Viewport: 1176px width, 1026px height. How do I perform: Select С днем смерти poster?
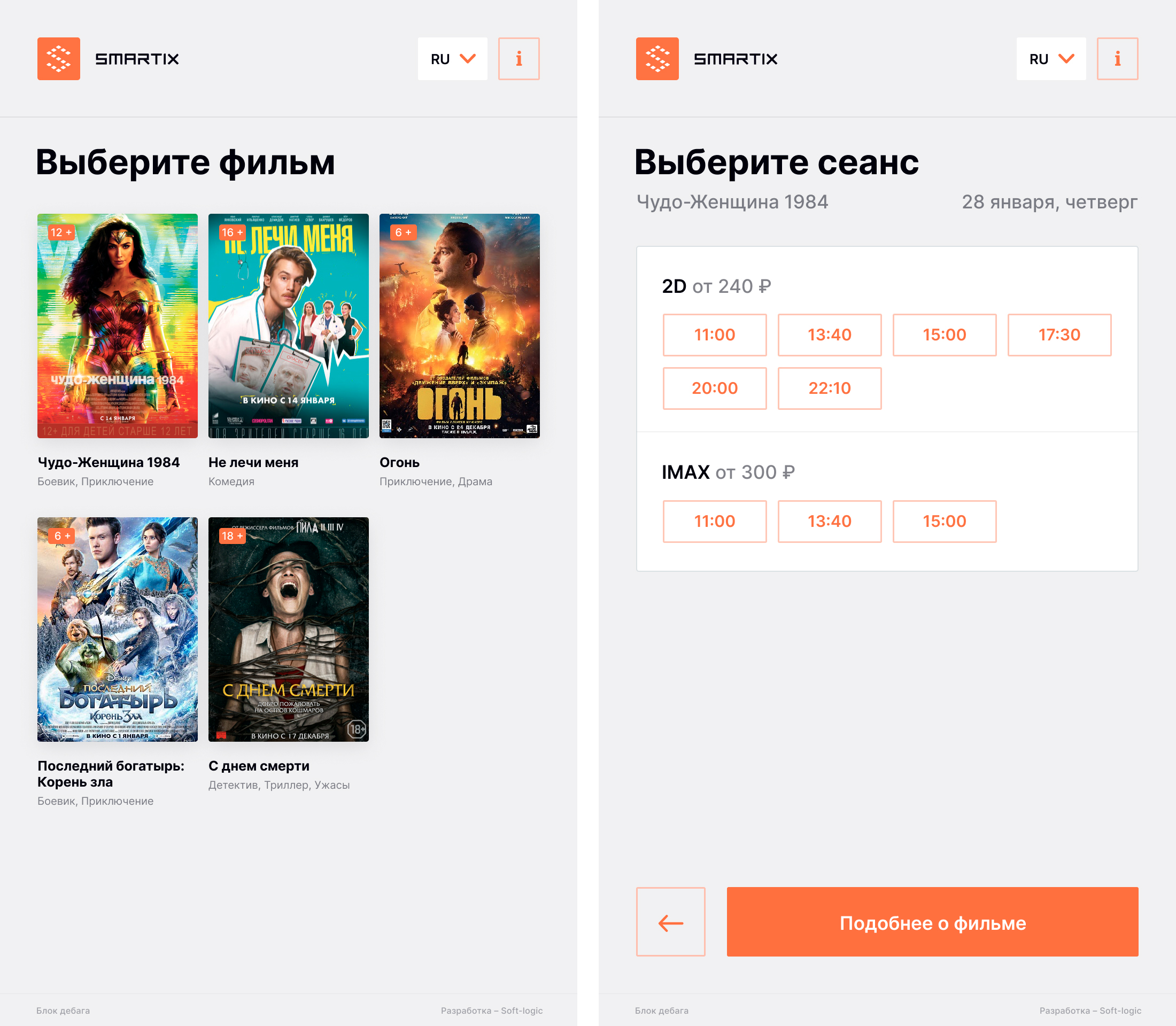tap(289, 629)
